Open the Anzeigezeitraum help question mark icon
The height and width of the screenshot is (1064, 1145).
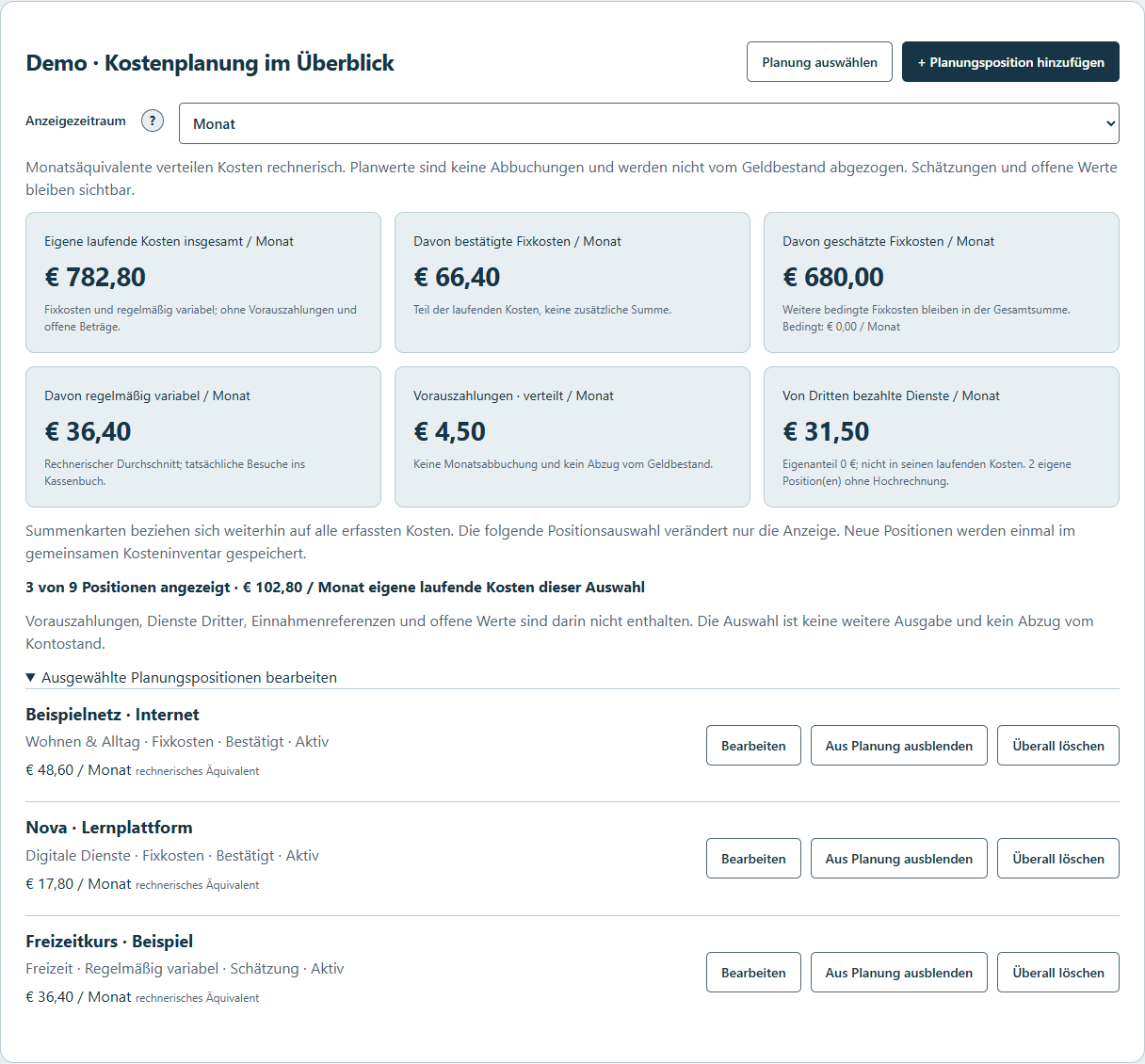153,121
